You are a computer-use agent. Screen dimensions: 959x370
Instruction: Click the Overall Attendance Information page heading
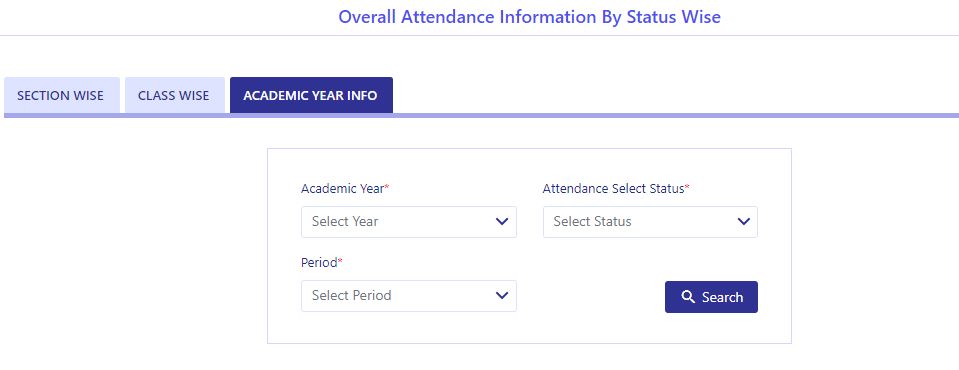[530, 17]
